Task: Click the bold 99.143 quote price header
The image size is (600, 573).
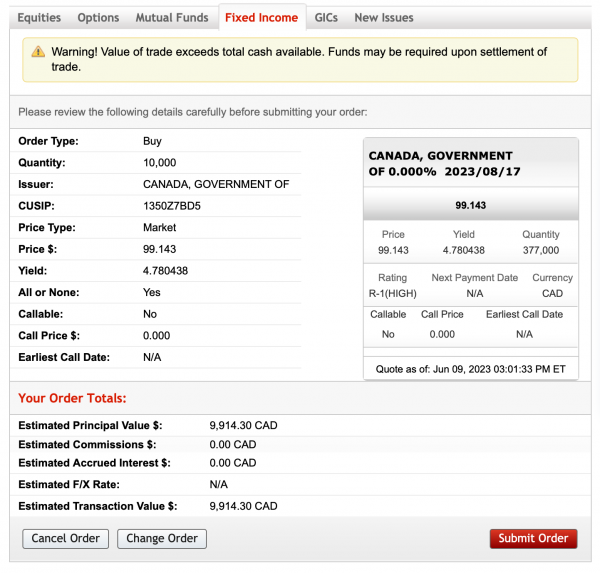Action: pos(470,206)
